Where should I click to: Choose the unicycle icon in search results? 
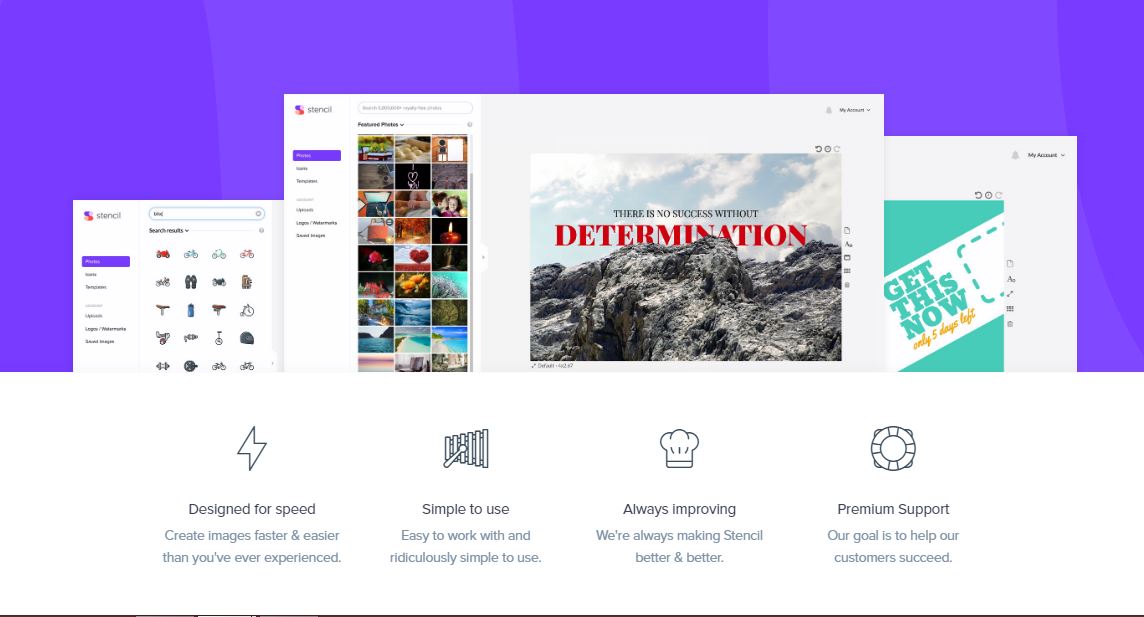point(219,338)
